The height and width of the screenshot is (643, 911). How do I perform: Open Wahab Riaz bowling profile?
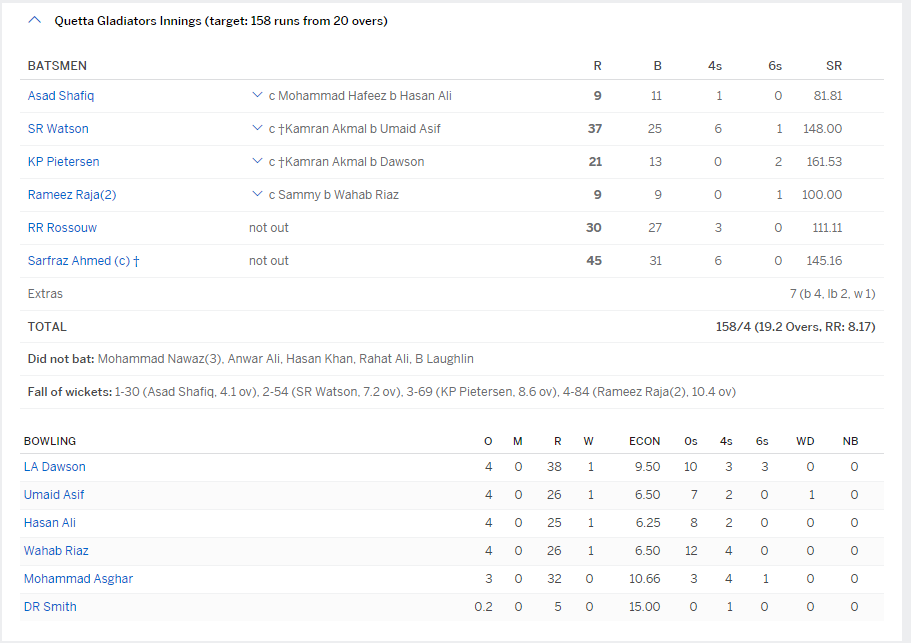click(x=56, y=551)
